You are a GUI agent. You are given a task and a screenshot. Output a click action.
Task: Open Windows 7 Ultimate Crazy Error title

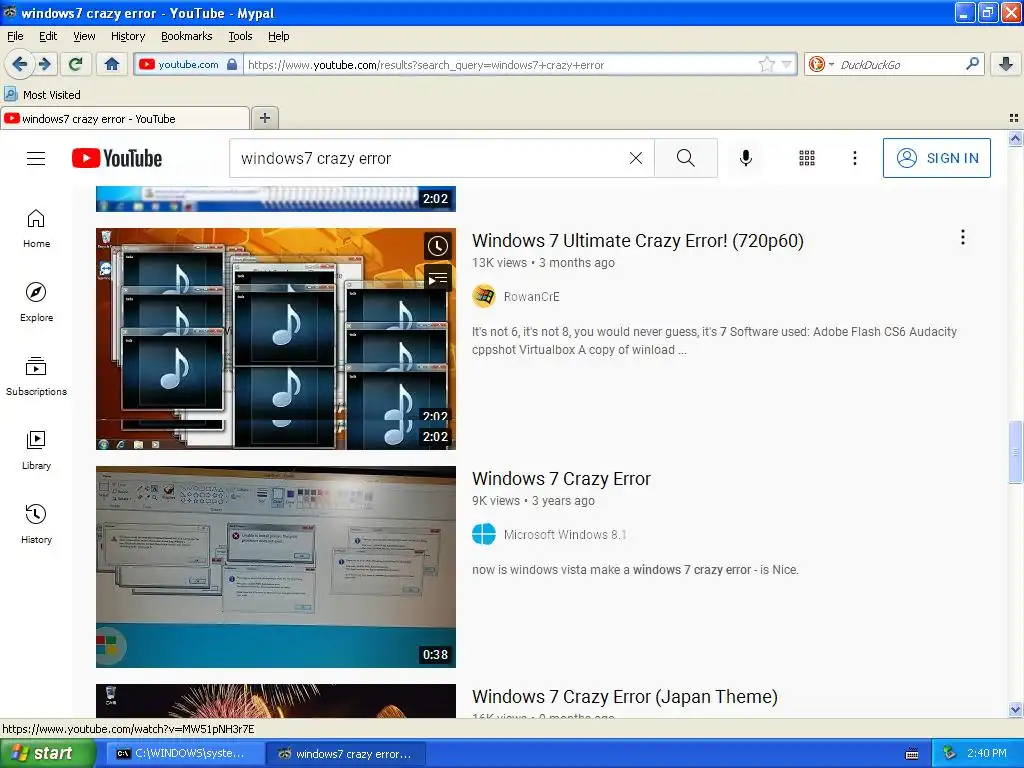point(637,240)
